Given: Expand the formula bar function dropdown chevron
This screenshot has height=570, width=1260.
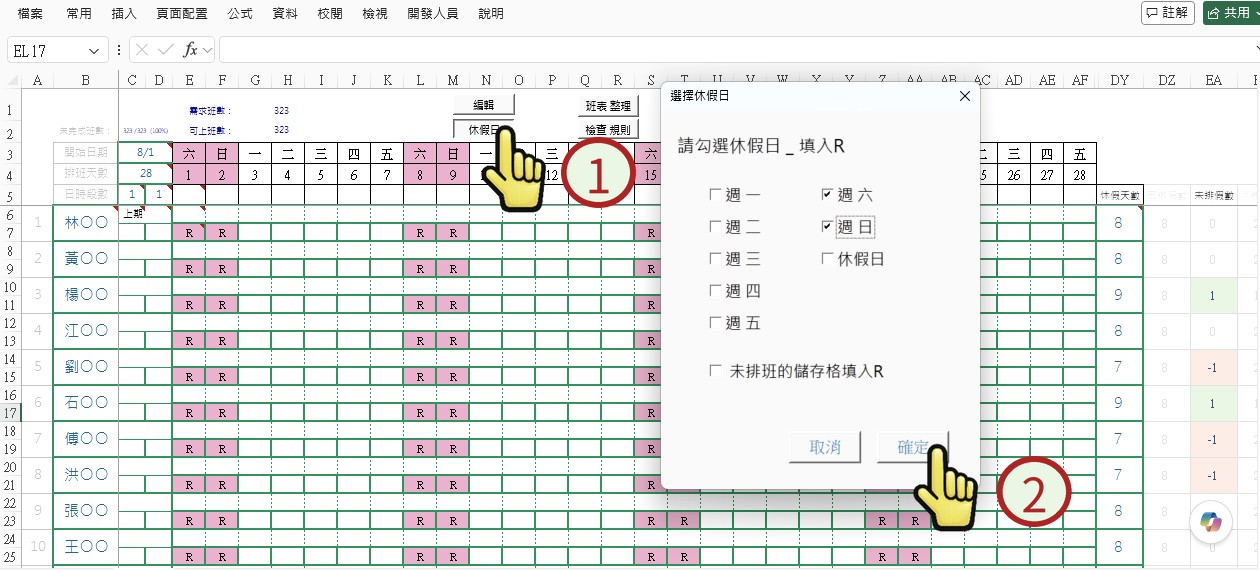Looking at the screenshot, I should [x=207, y=50].
